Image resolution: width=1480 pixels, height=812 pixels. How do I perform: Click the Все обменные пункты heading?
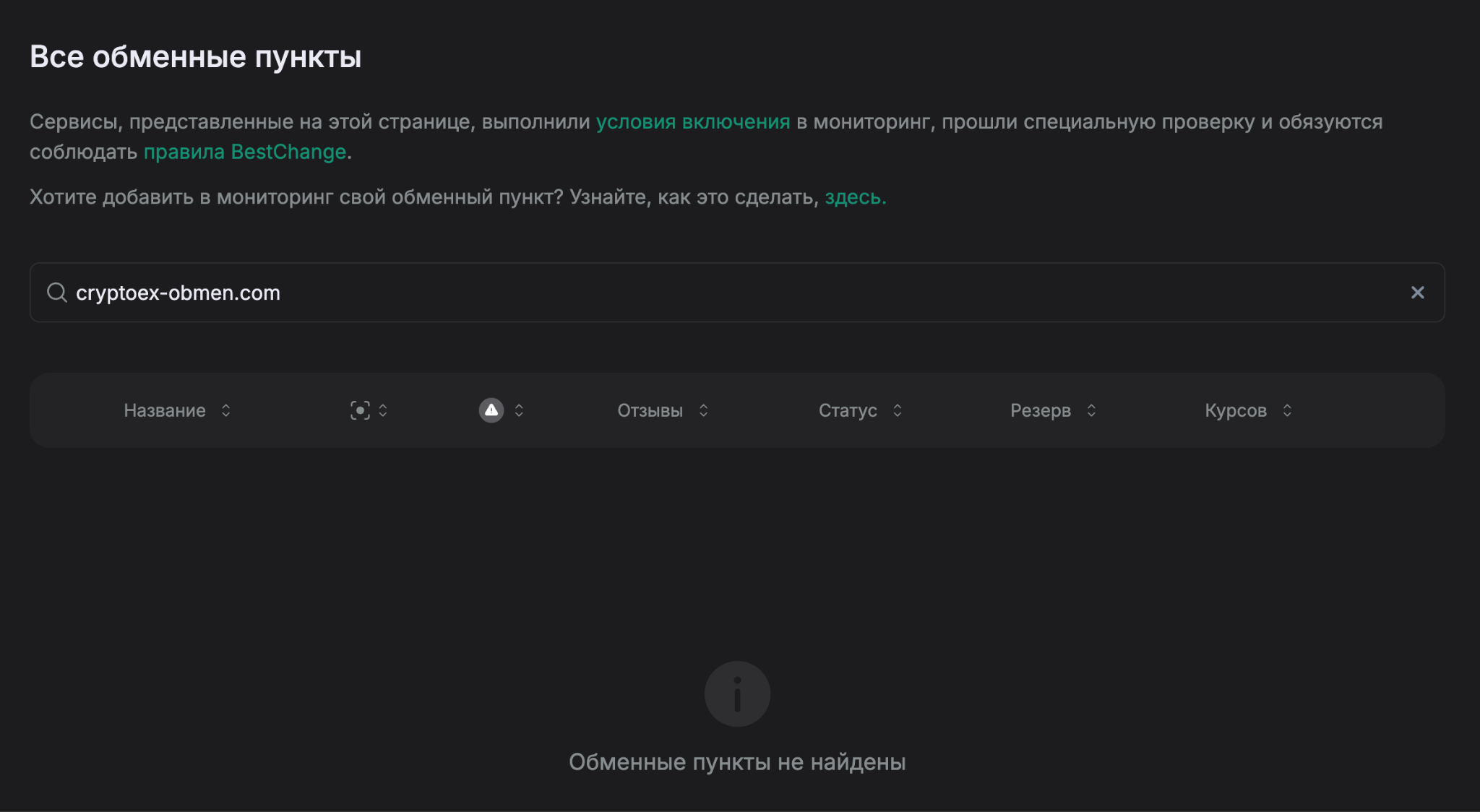pyautogui.click(x=195, y=57)
